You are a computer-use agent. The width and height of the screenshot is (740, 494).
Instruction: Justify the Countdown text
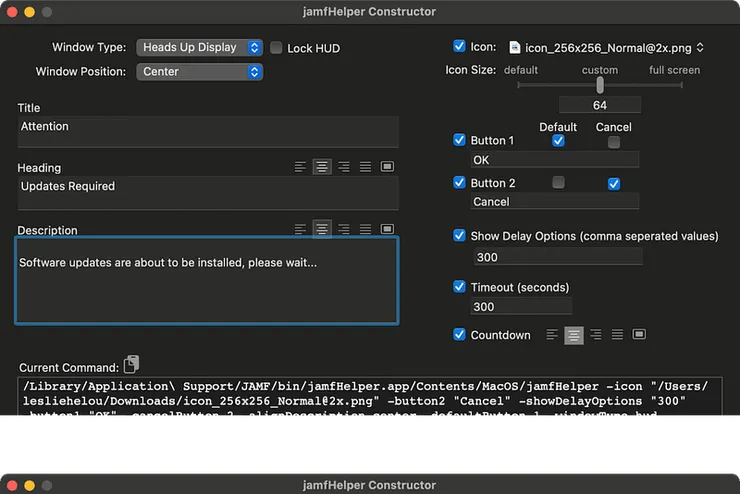click(617, 335)
